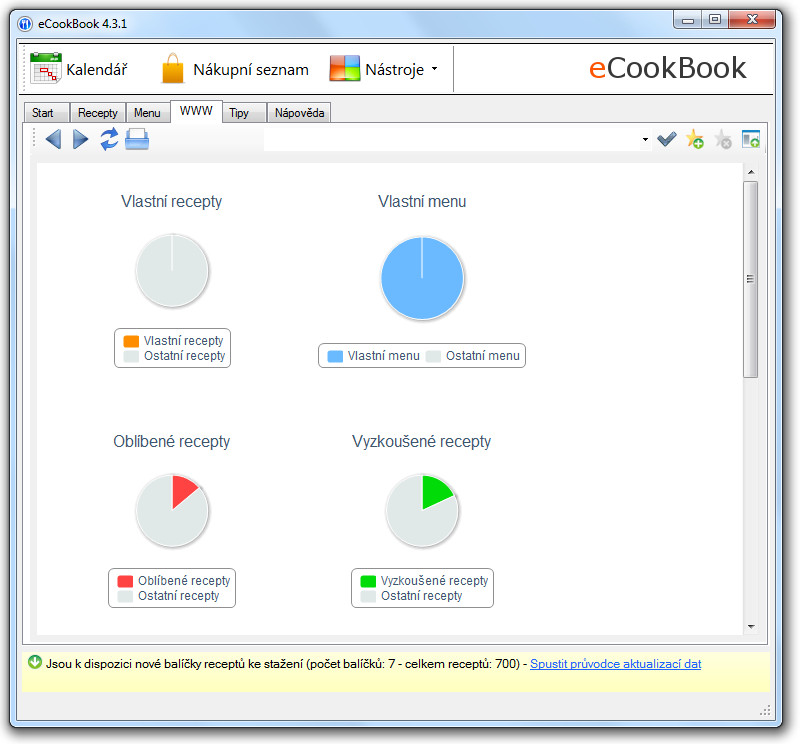Switch to the Menu tab

coord(147,113)
